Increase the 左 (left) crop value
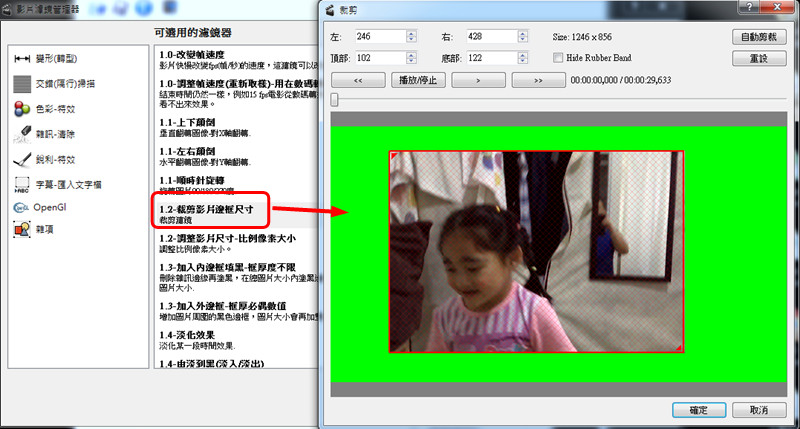Screen dimensions: 800x429 (x=411, y=34)
